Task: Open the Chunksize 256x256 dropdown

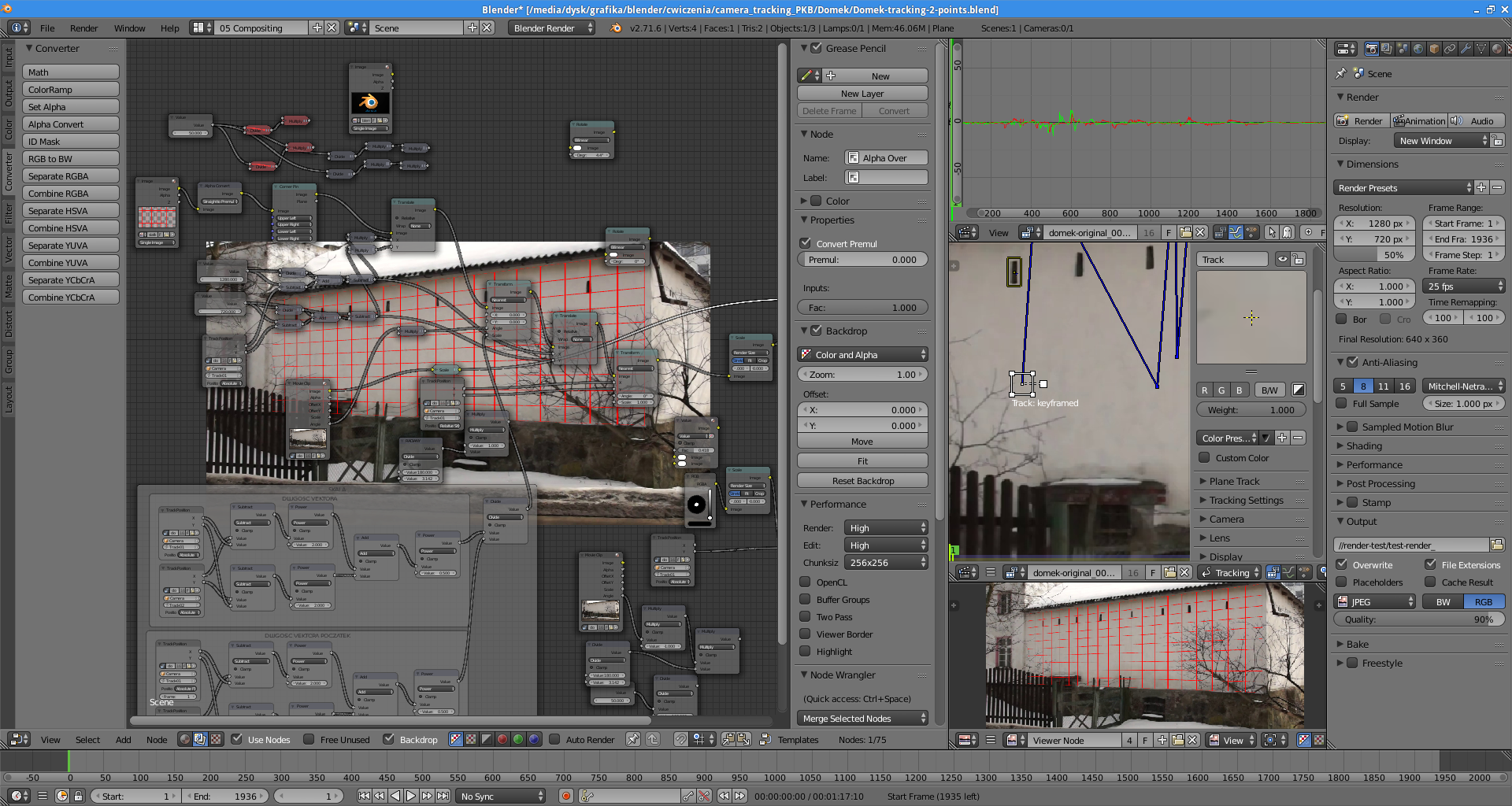Action: (887, 562)
